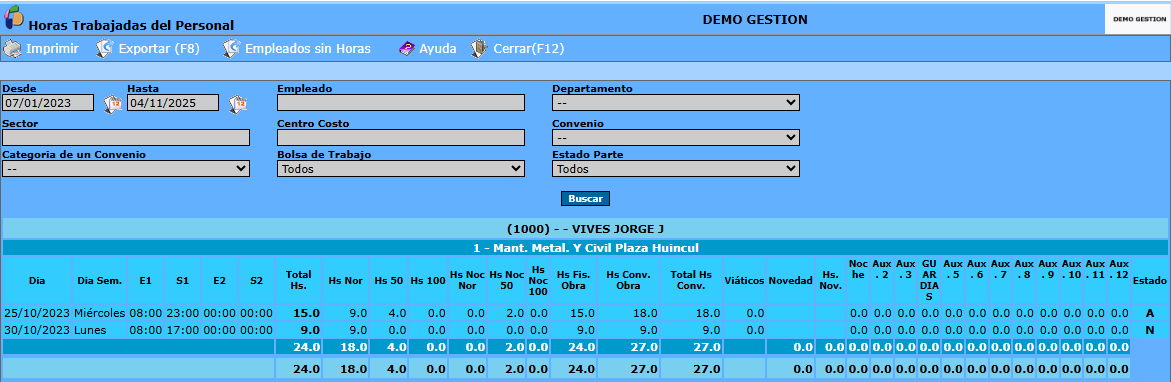Expand the Departamento dropdown
Screen dimensions: 1171x382
(x=676, y=102)
